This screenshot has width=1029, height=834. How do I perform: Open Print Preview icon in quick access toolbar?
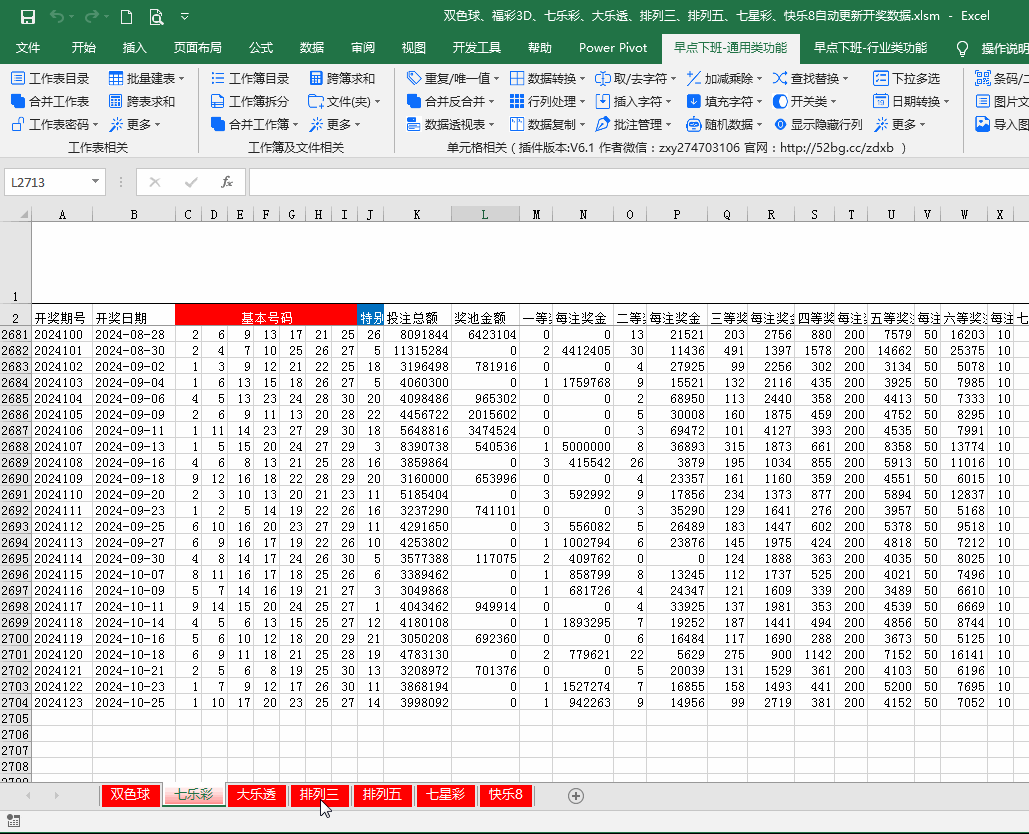click(x=156, y=16)
